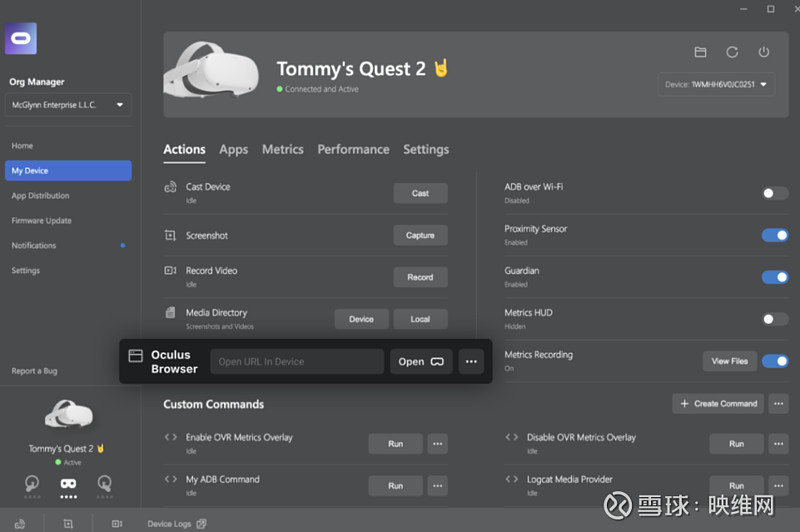
Task: Click the crop screenshot icon in bottom bar
Action: pyautogui.click(x=68, y=523)
